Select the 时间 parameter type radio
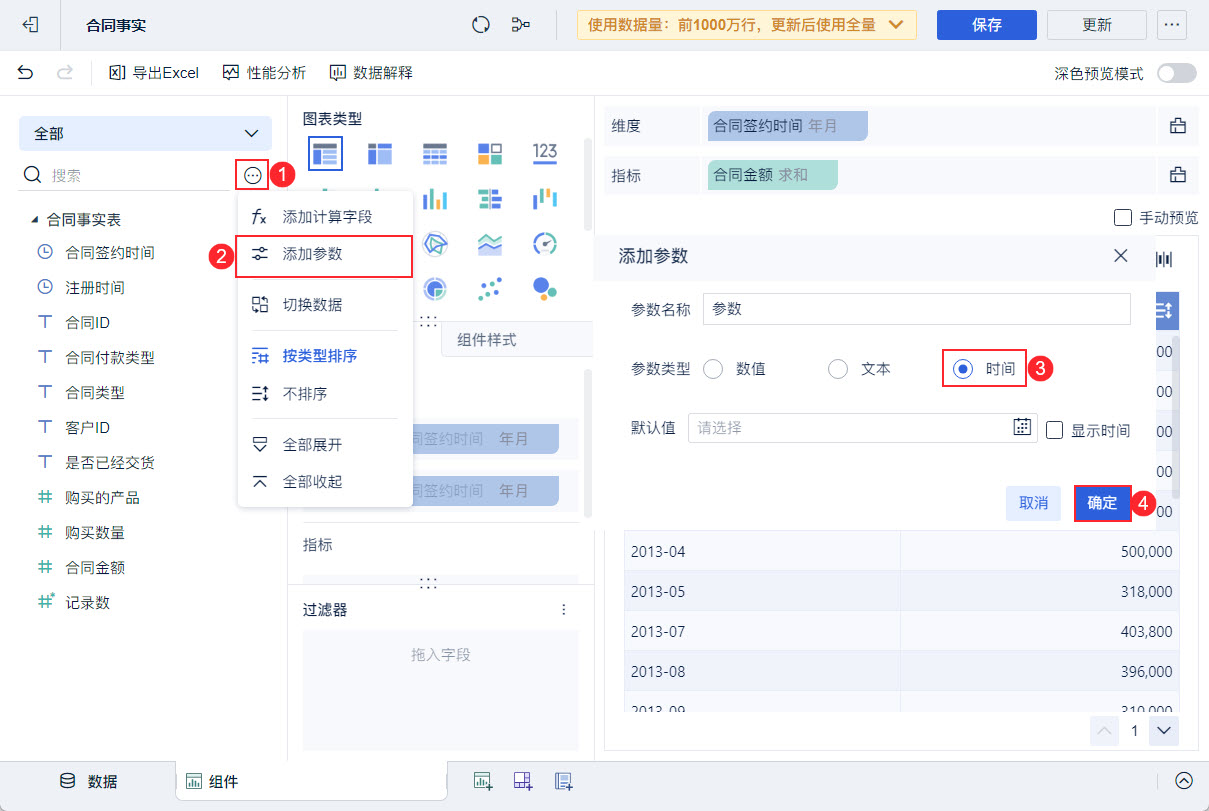The width and height of the screenshot is (1209, 811). click(962, 369)
